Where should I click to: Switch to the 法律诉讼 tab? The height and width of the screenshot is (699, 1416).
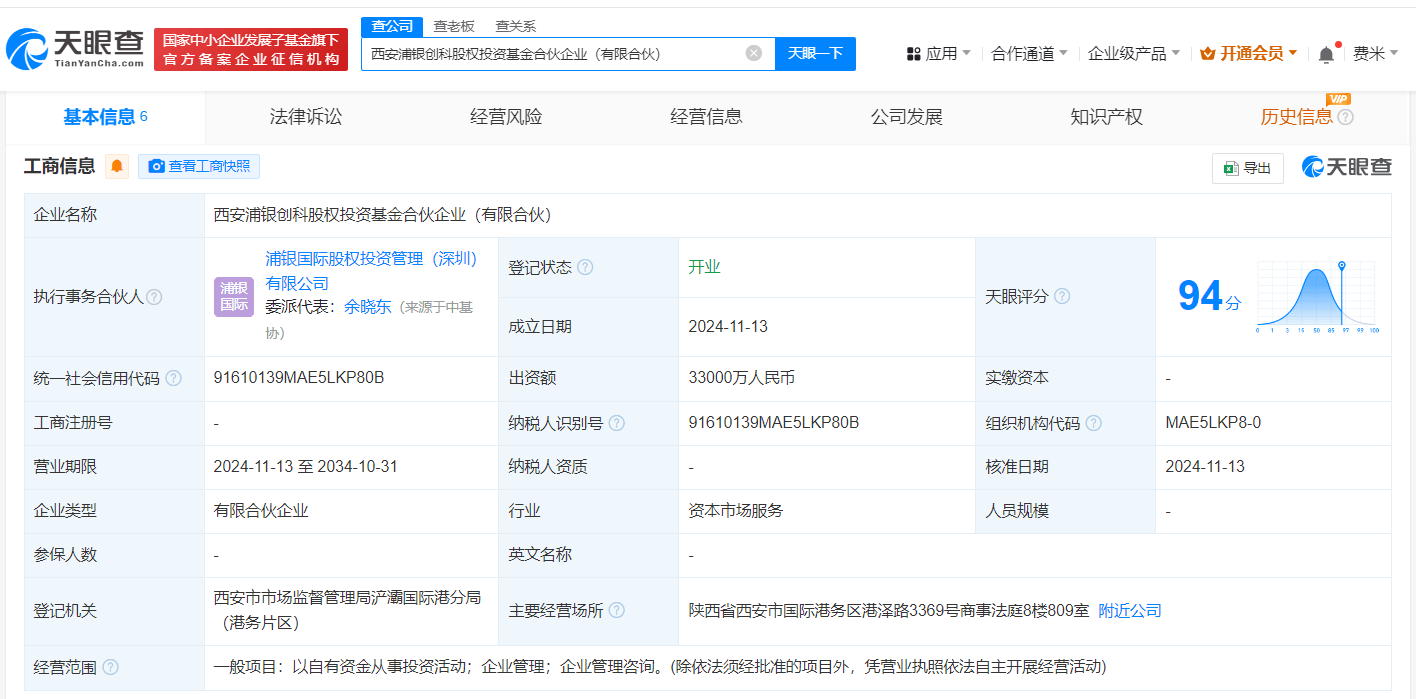[x=305, y=117]
